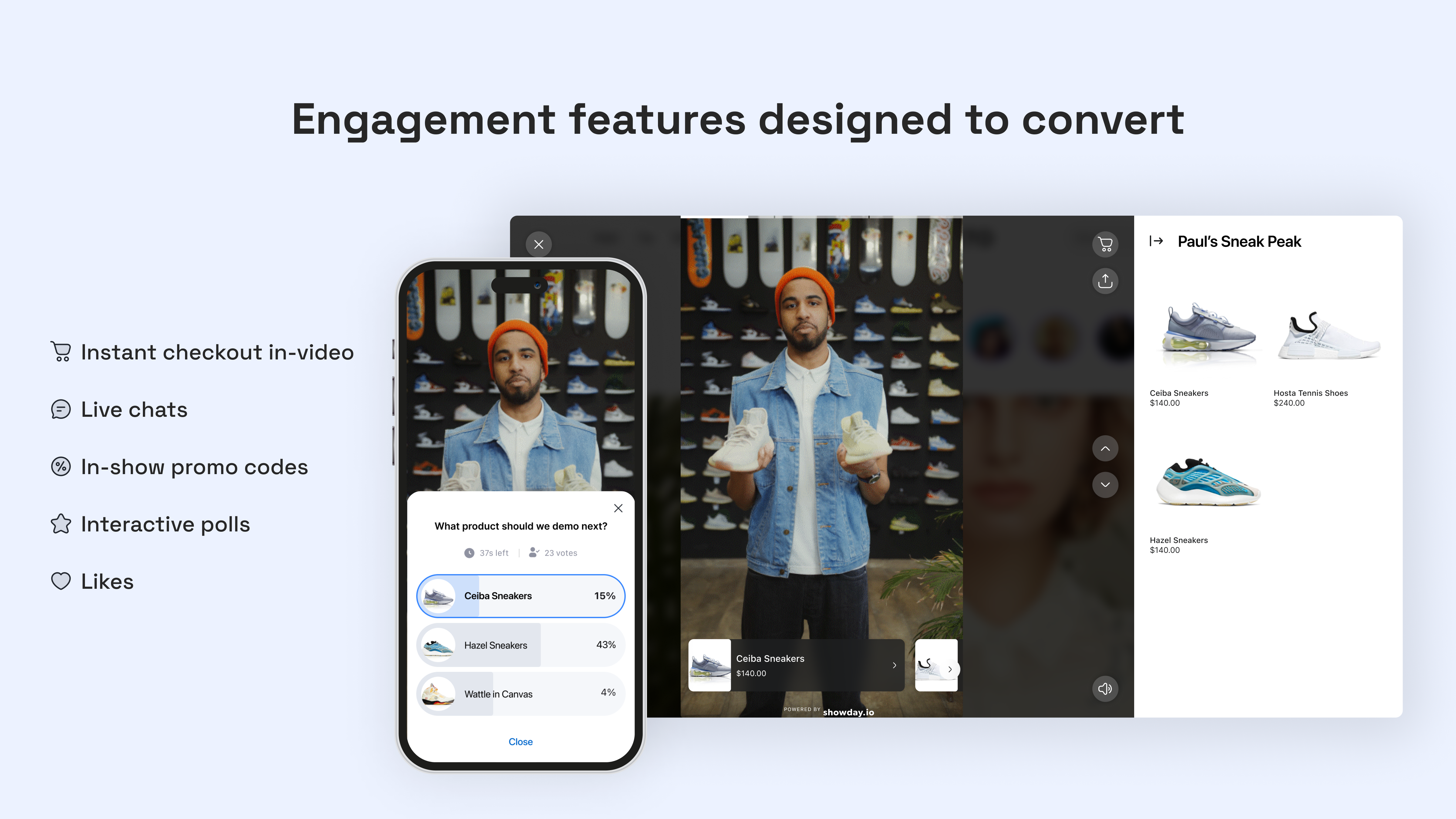Click Wattle in Canvas shoe thumbnail
Screen dimensions: 1456x819
tap(438, 693)
